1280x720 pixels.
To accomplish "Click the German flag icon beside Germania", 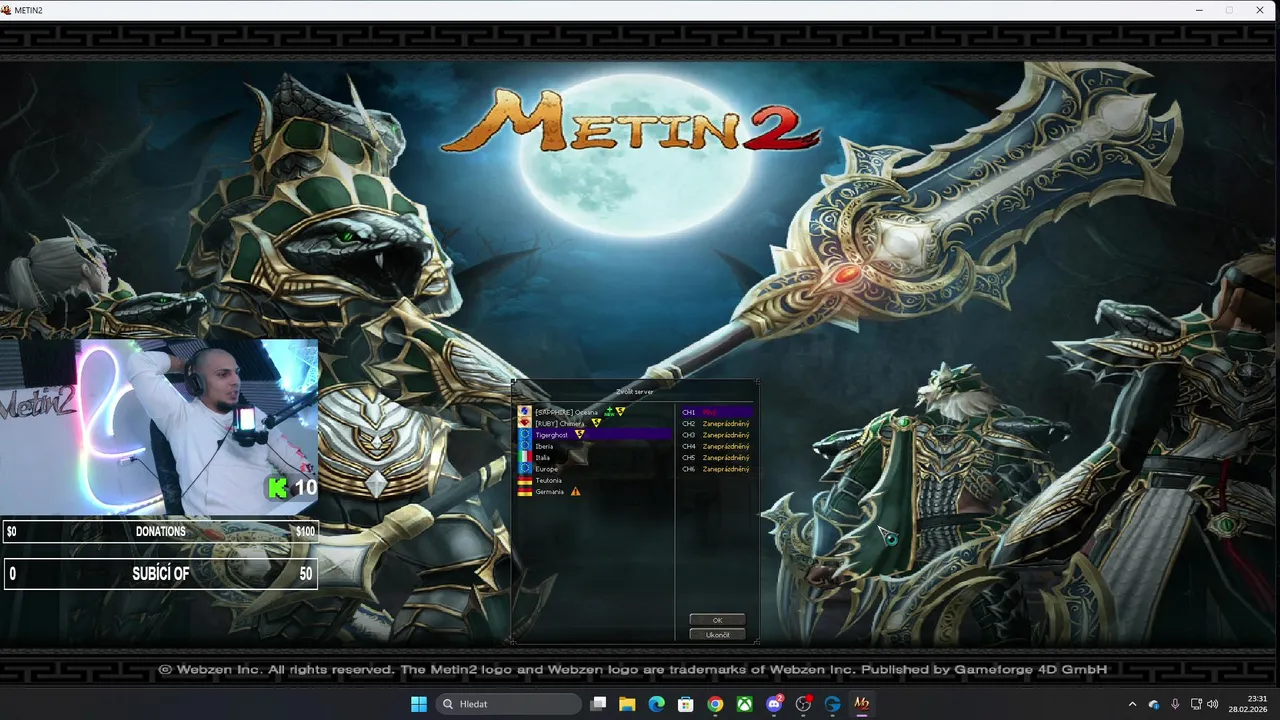I will pos(524,492).
